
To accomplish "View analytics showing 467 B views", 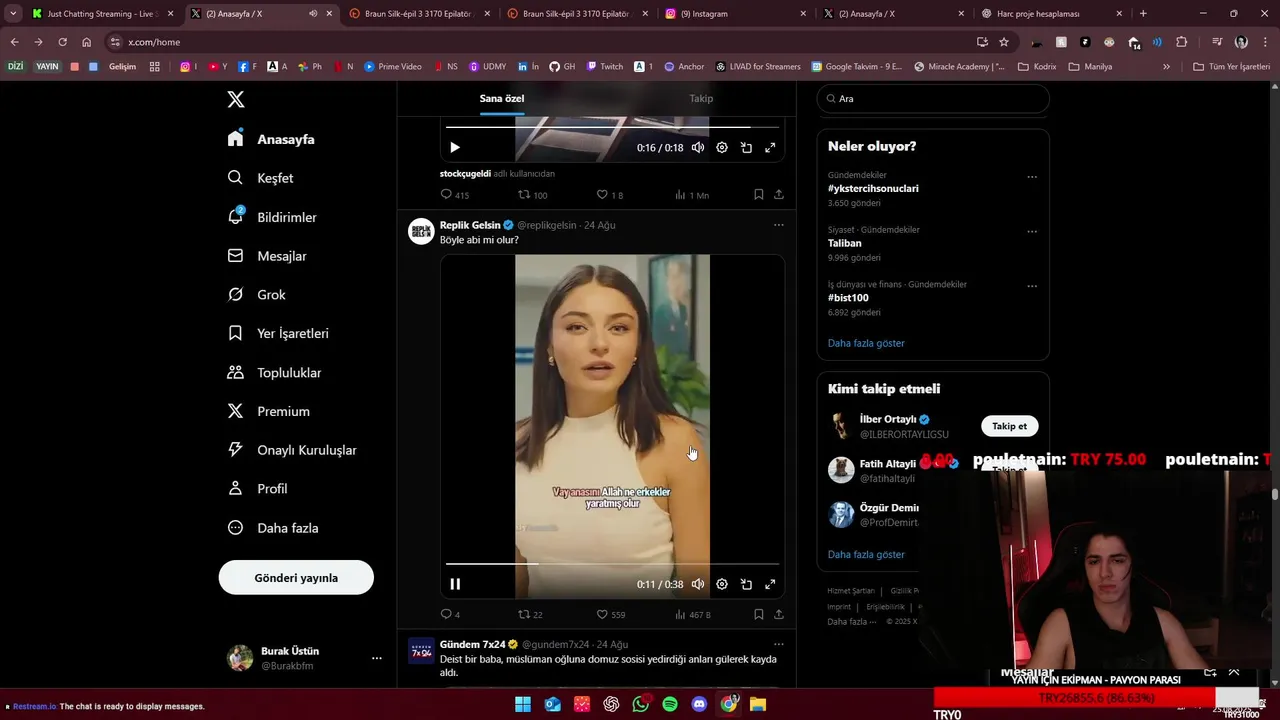I will [x=692, y=614].
